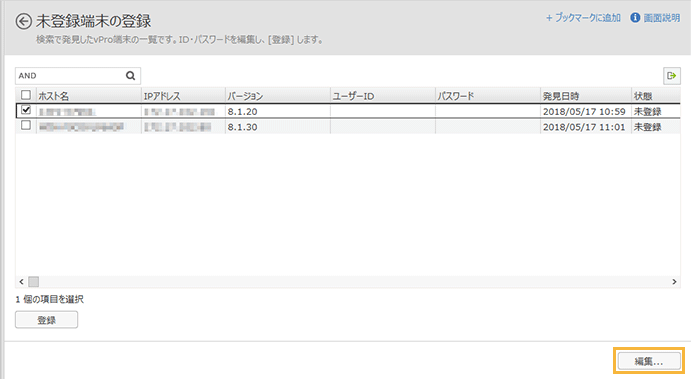Sort by パスワード column header

[488, 96]
